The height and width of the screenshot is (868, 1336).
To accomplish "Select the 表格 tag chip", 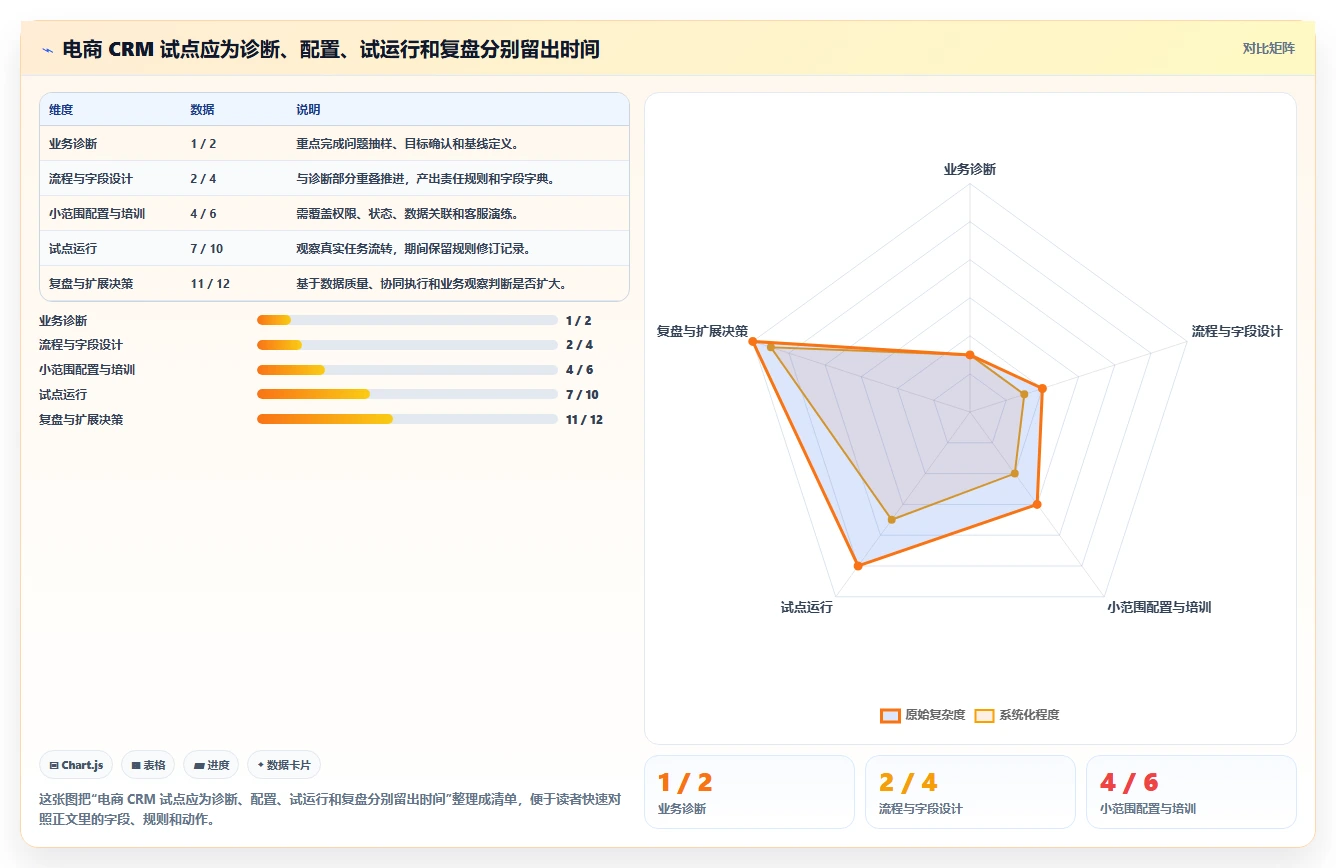I will tap(148, 765).
